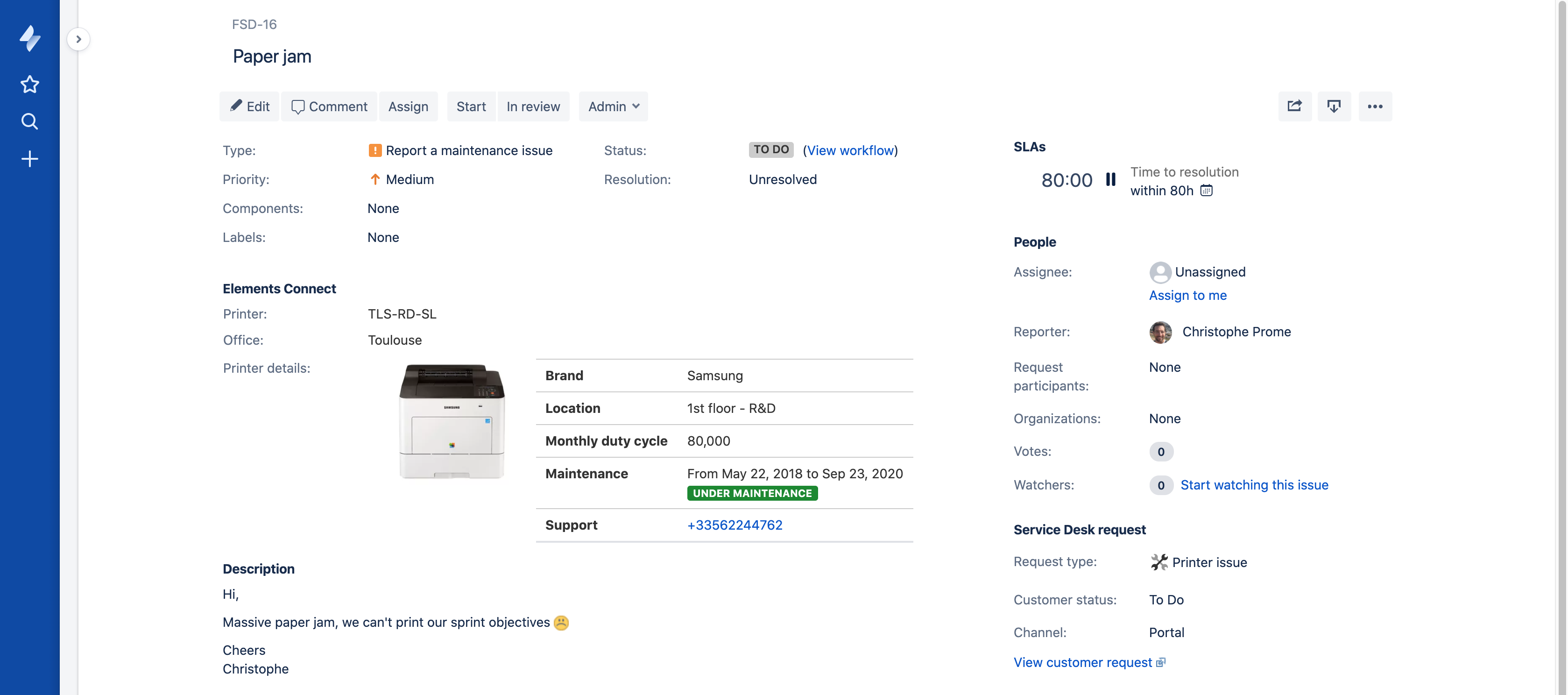The image size is (1568, 695).
Task: Click the SLA calendar icon beside within 80h
Action: 1206,191
